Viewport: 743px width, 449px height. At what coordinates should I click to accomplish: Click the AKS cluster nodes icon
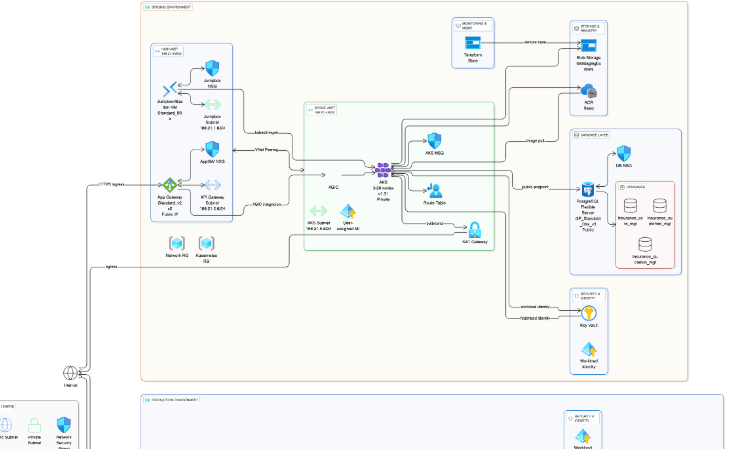click(x=383, y=171)
